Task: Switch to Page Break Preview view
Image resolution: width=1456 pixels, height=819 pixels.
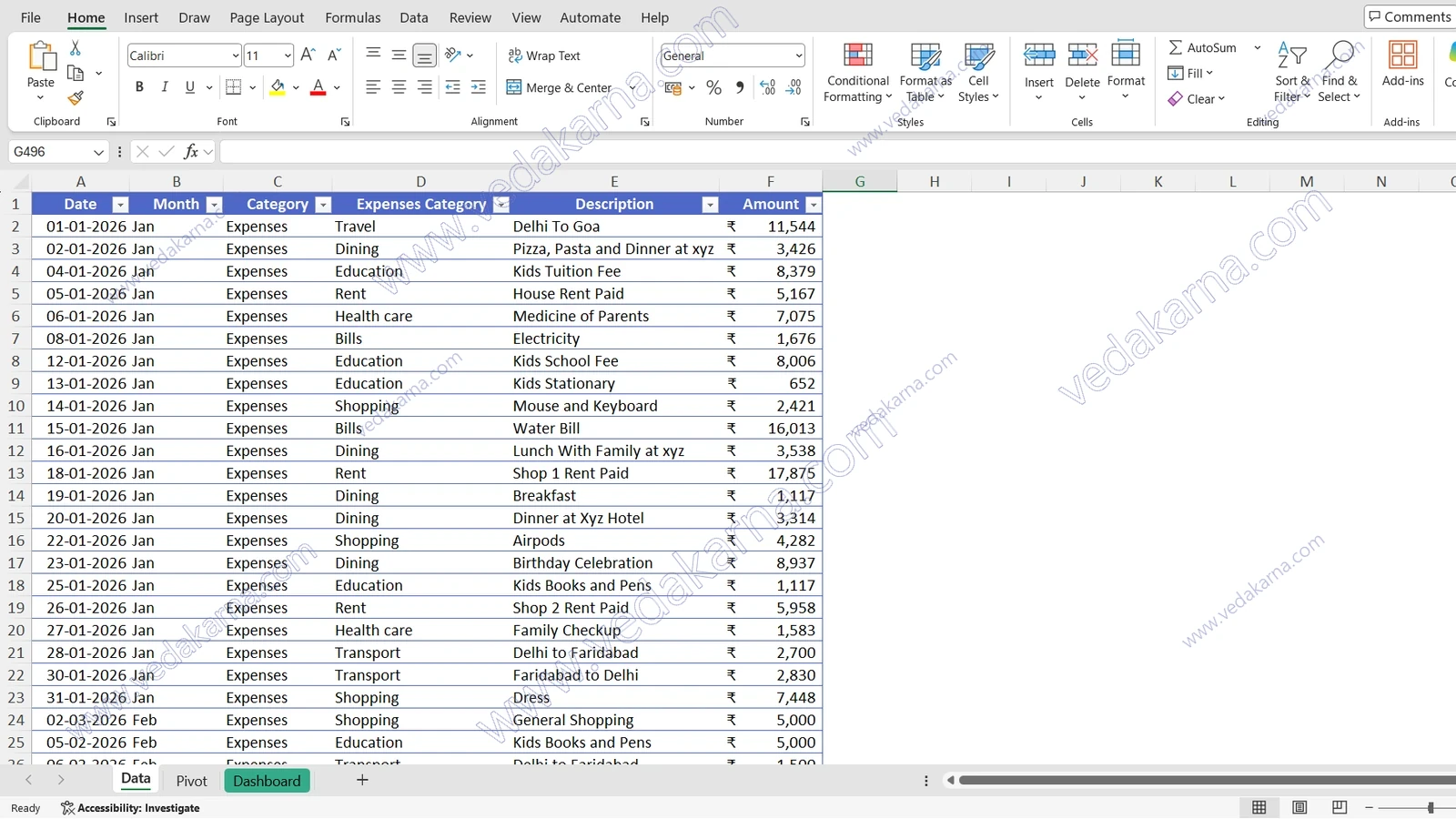Action: 1340,807
